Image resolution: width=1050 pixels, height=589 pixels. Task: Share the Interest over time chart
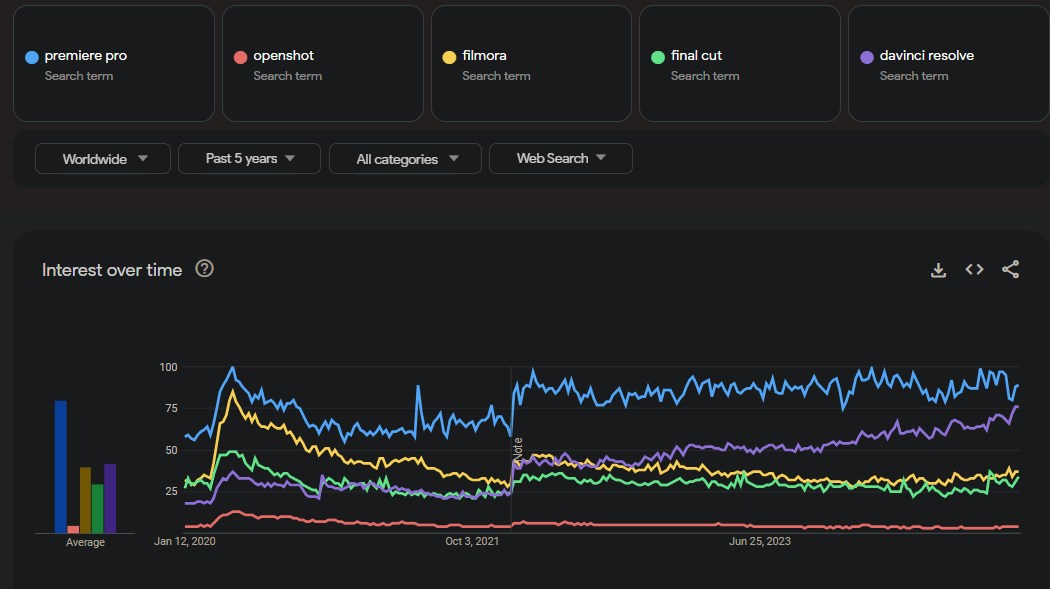click(1010, 270)
